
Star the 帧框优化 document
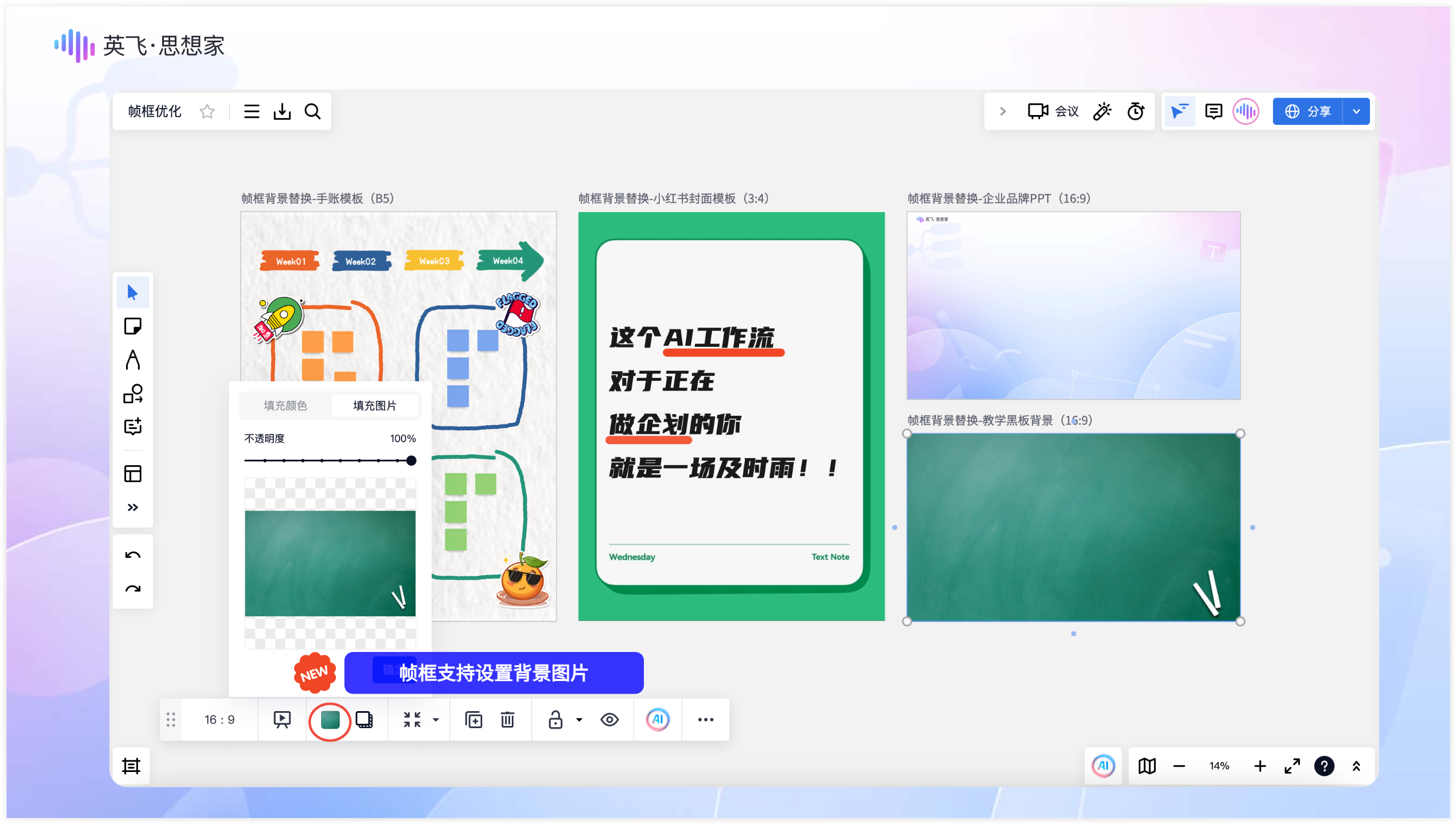pos(207,111)
